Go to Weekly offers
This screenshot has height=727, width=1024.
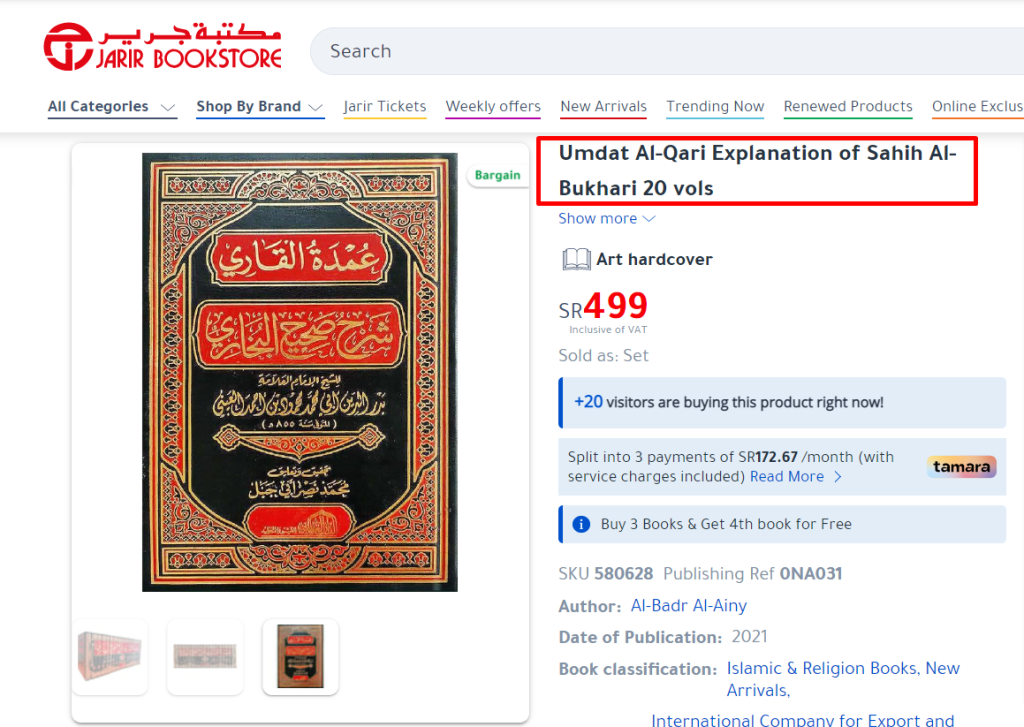coord(493,106)
